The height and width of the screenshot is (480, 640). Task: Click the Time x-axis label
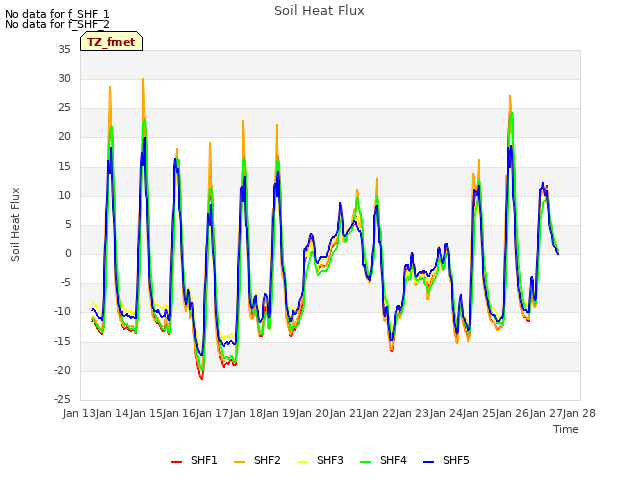click(x=566, y=429)
